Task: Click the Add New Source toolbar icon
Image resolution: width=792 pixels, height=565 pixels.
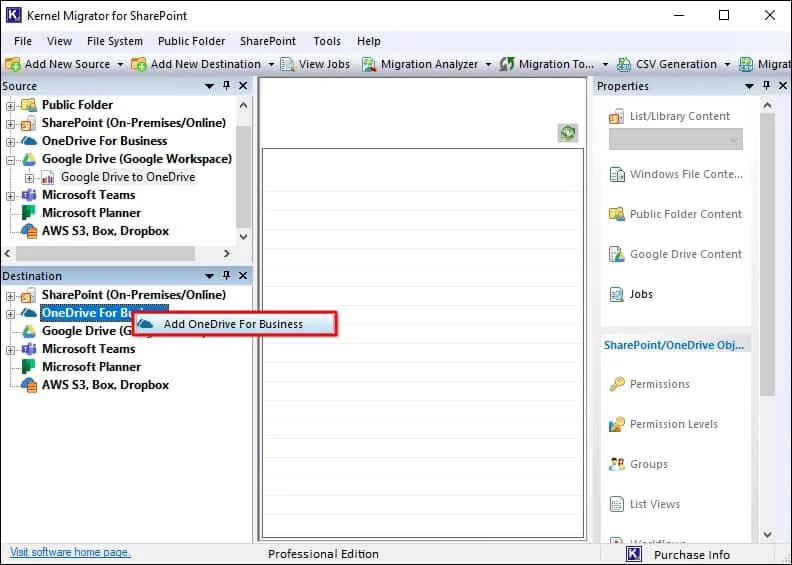Action: point(13,64)
